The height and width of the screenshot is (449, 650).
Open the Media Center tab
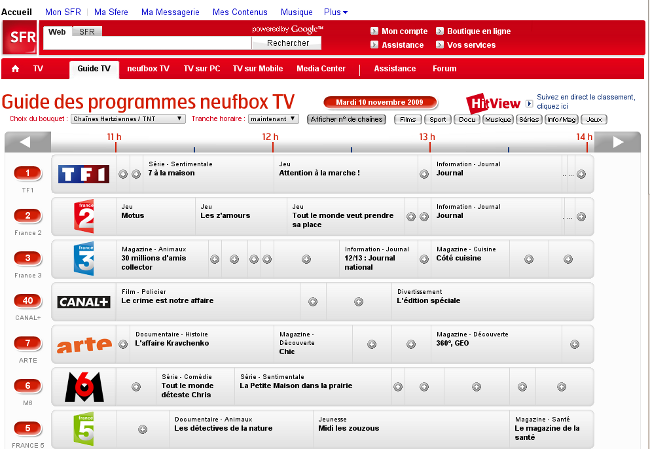pyautogui.click(x=321, y=69)
